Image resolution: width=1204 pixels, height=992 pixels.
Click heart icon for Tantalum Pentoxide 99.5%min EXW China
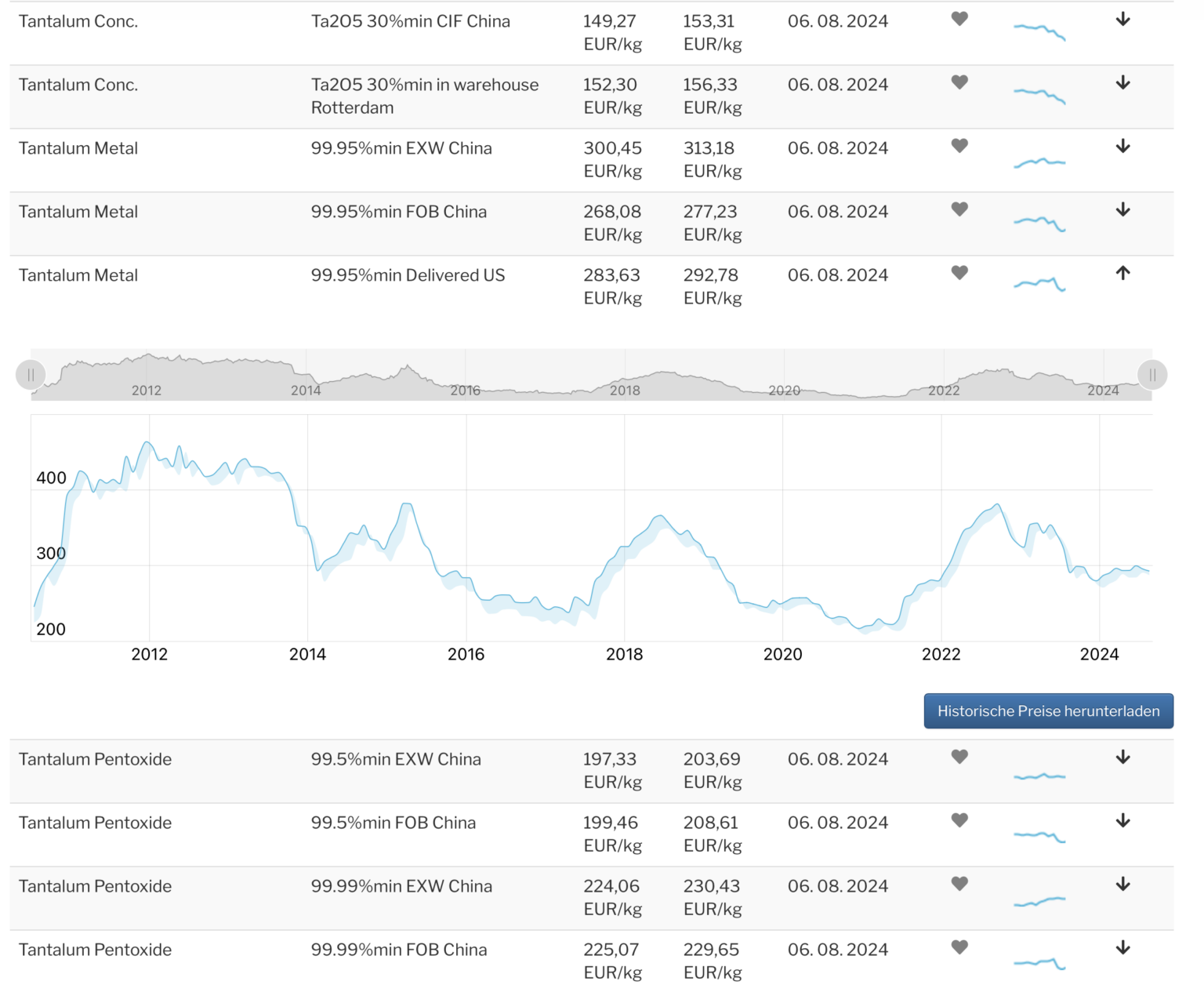point(959,757)
